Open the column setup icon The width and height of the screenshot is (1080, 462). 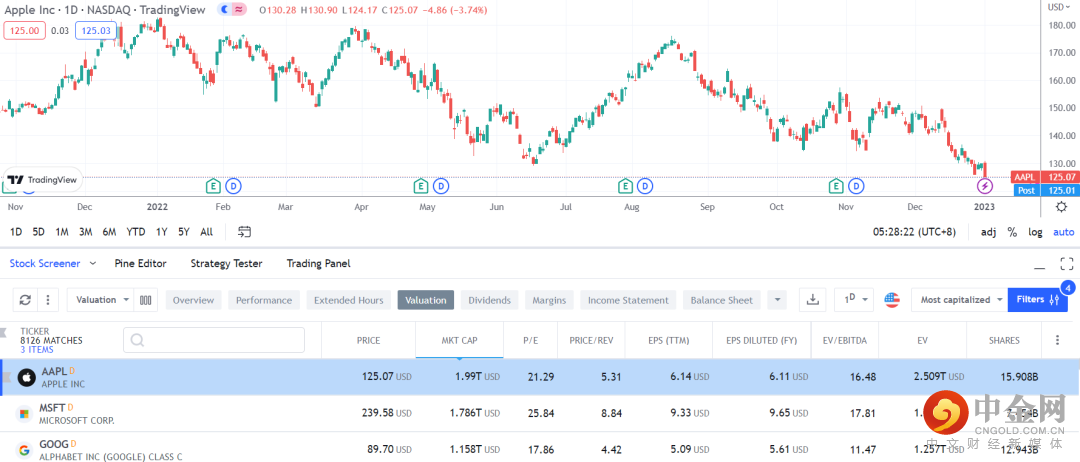[x=146, y=300]
